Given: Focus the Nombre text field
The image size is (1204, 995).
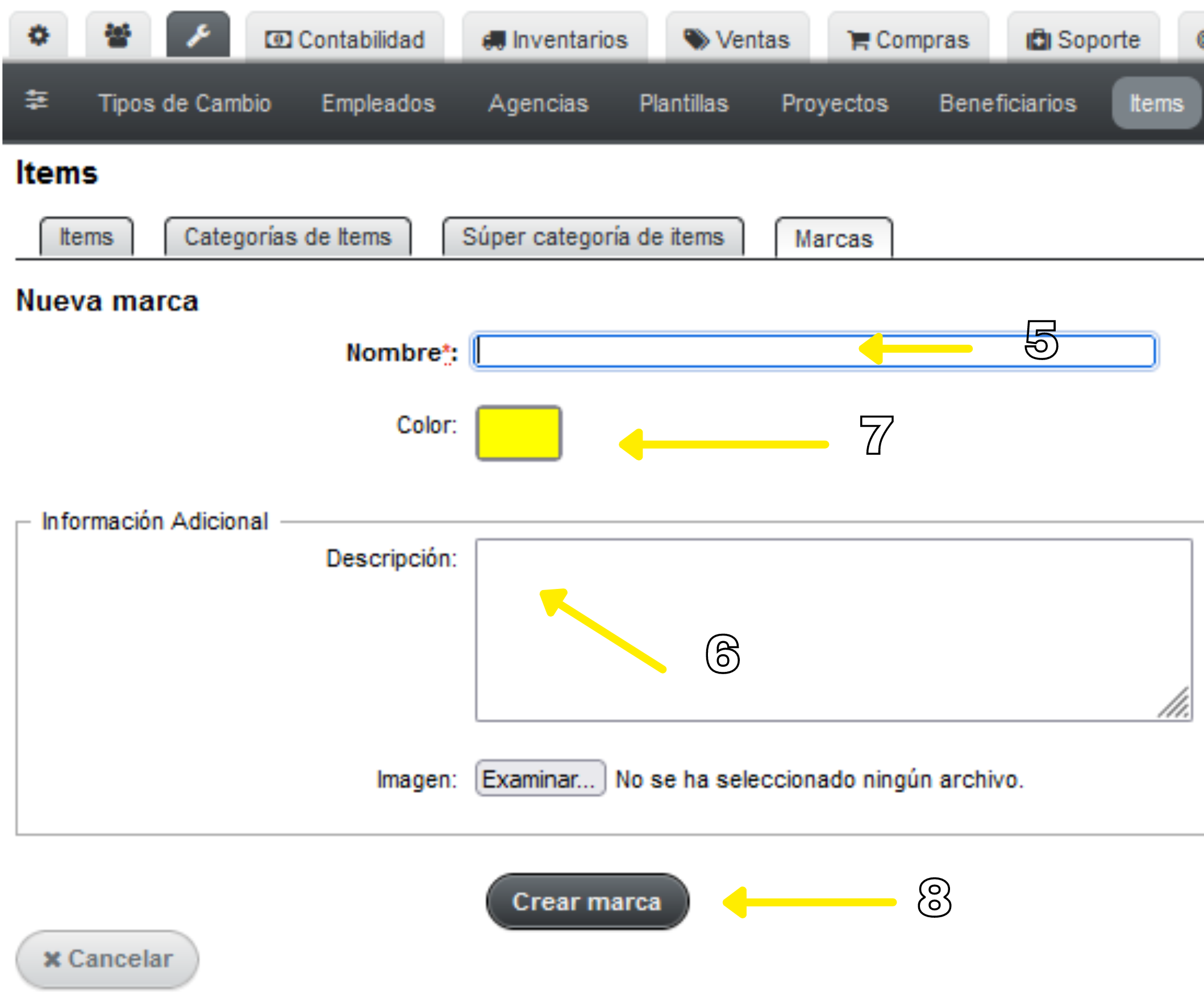Looking at the screenshot, I should (x=814, y=352).
